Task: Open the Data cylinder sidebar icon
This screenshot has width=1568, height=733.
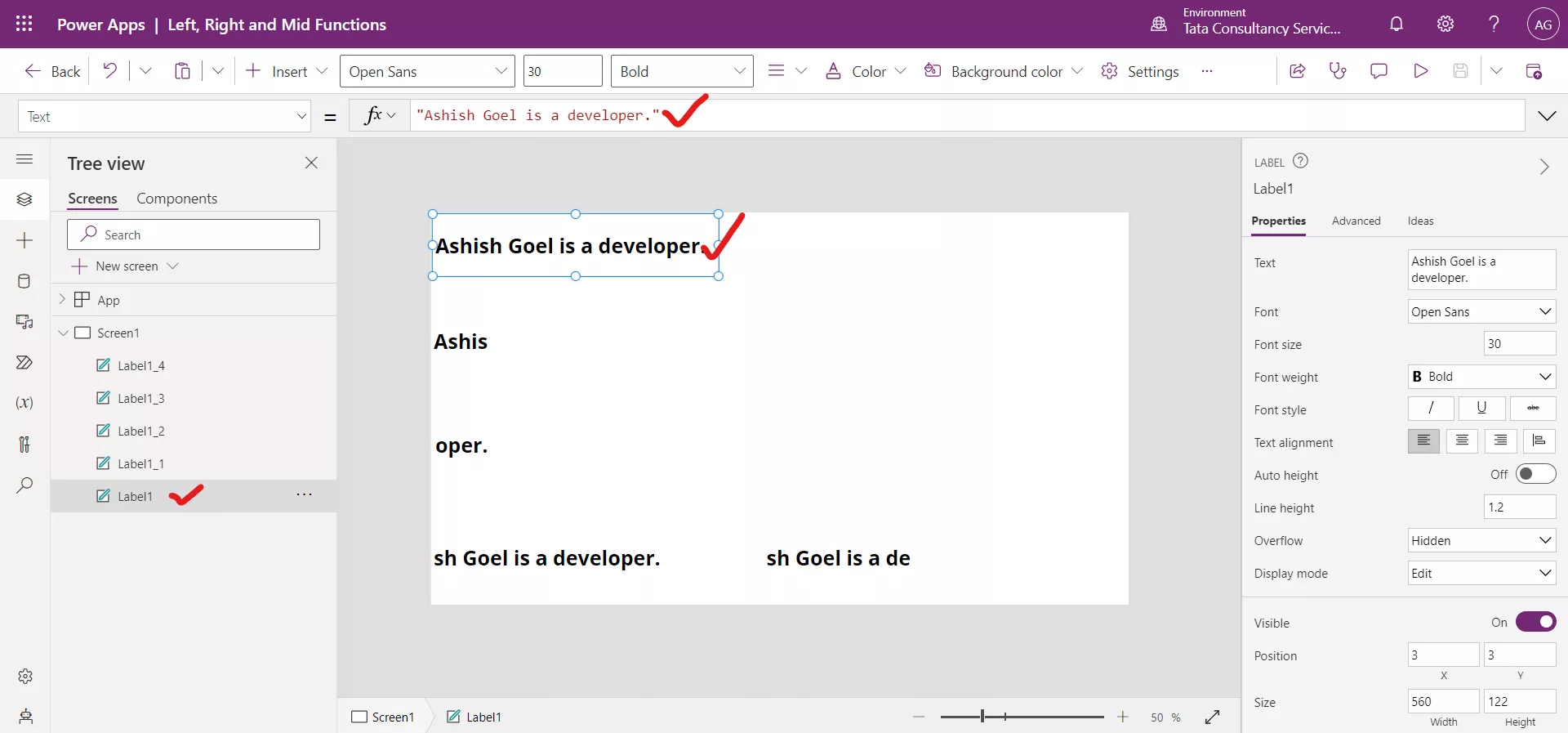Action: [x=24, y=281]
